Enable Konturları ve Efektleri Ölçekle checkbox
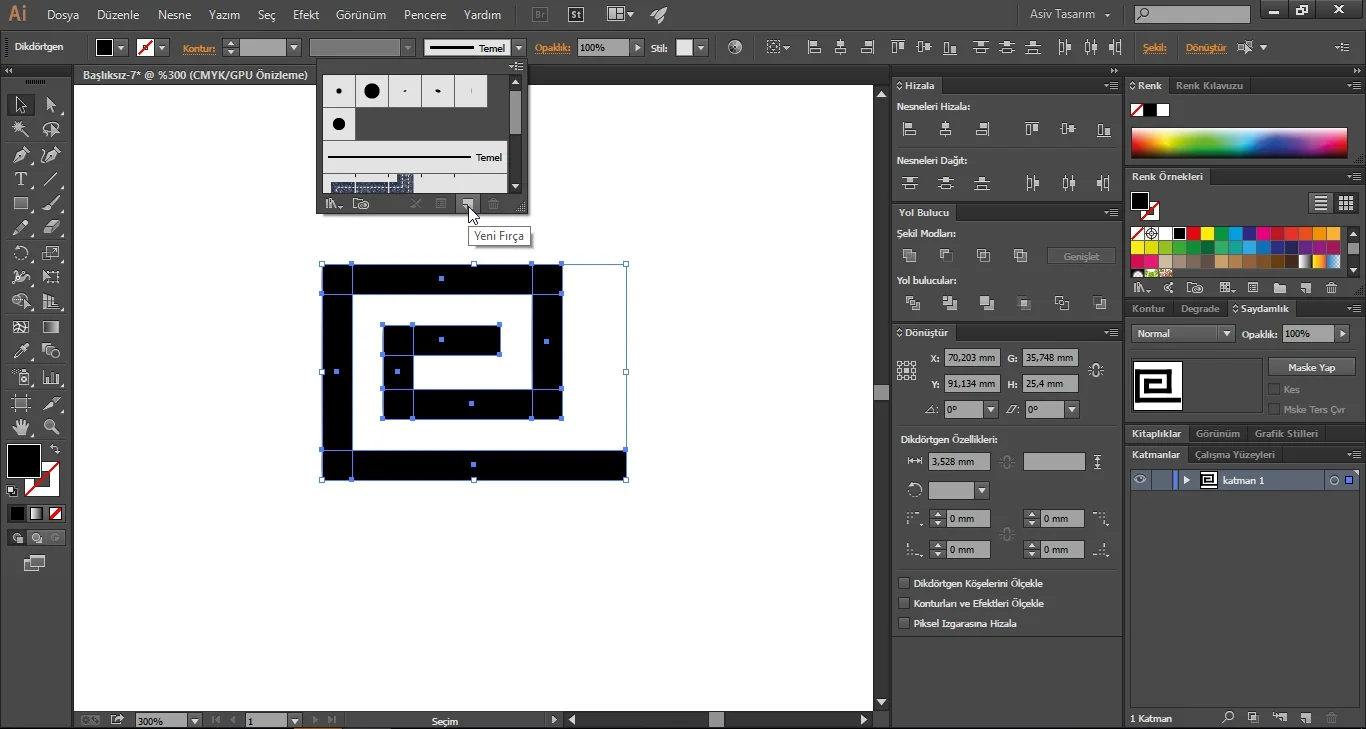1366x729 pixels. click(x=904, y=603)
